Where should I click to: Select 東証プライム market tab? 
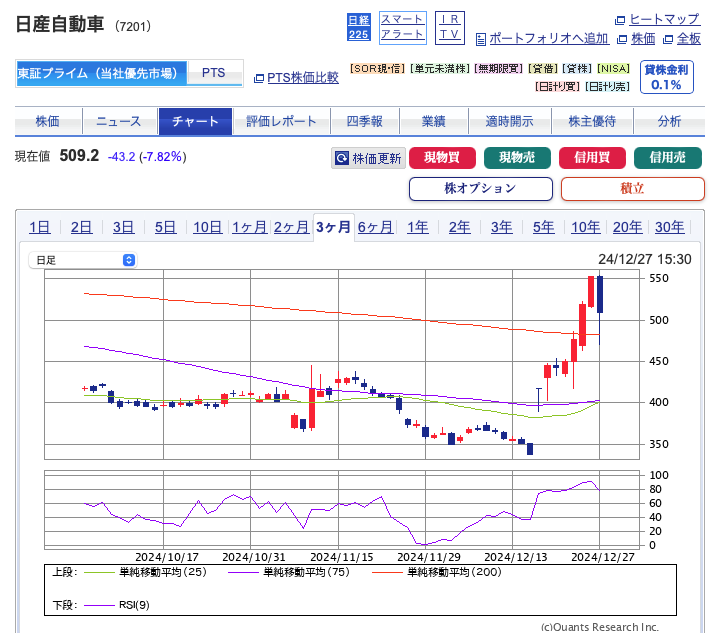pyautogui.click(x=101, y=73)
